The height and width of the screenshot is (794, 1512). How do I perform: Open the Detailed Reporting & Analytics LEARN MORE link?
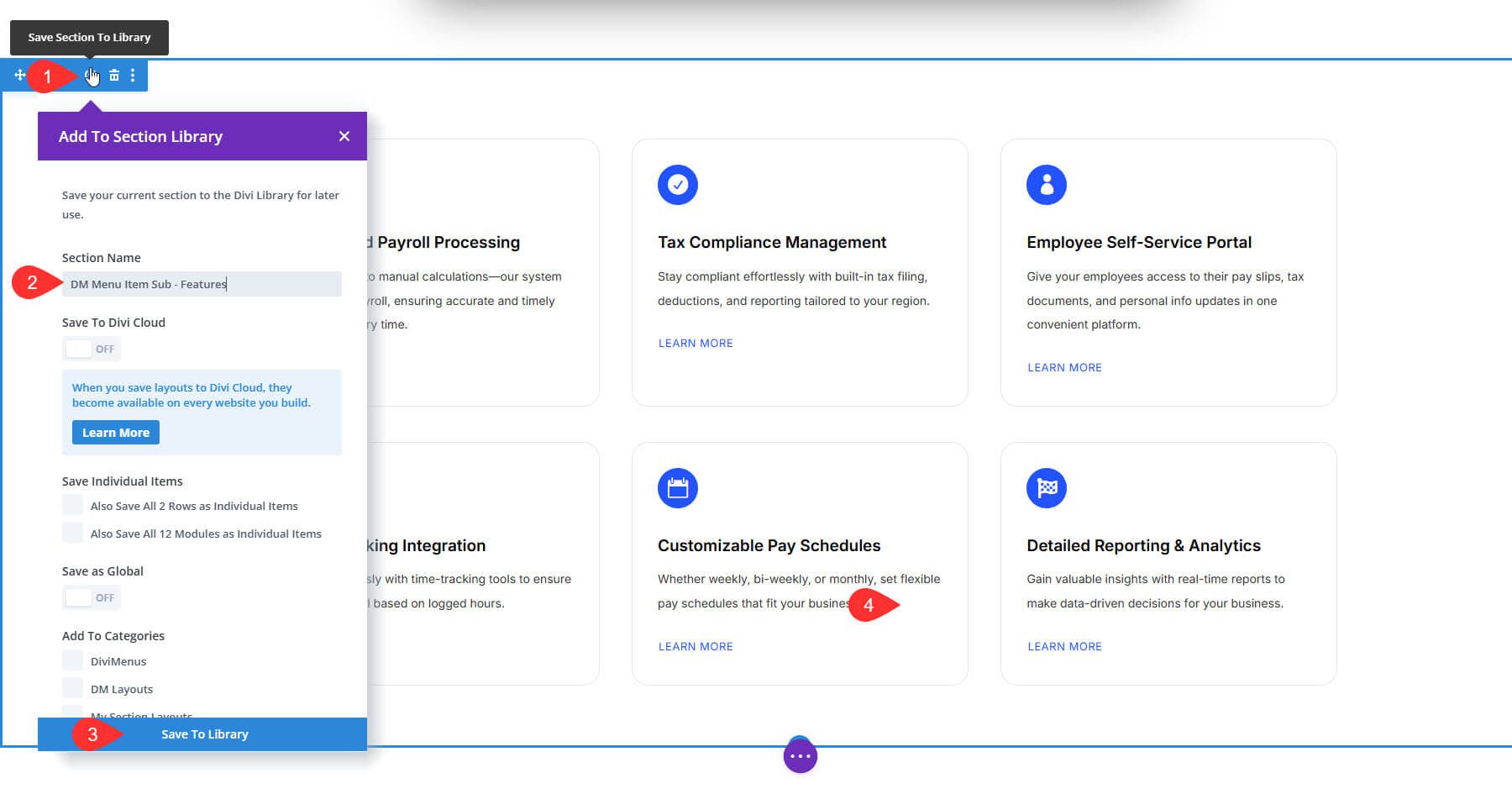(x=1064, y=646)
